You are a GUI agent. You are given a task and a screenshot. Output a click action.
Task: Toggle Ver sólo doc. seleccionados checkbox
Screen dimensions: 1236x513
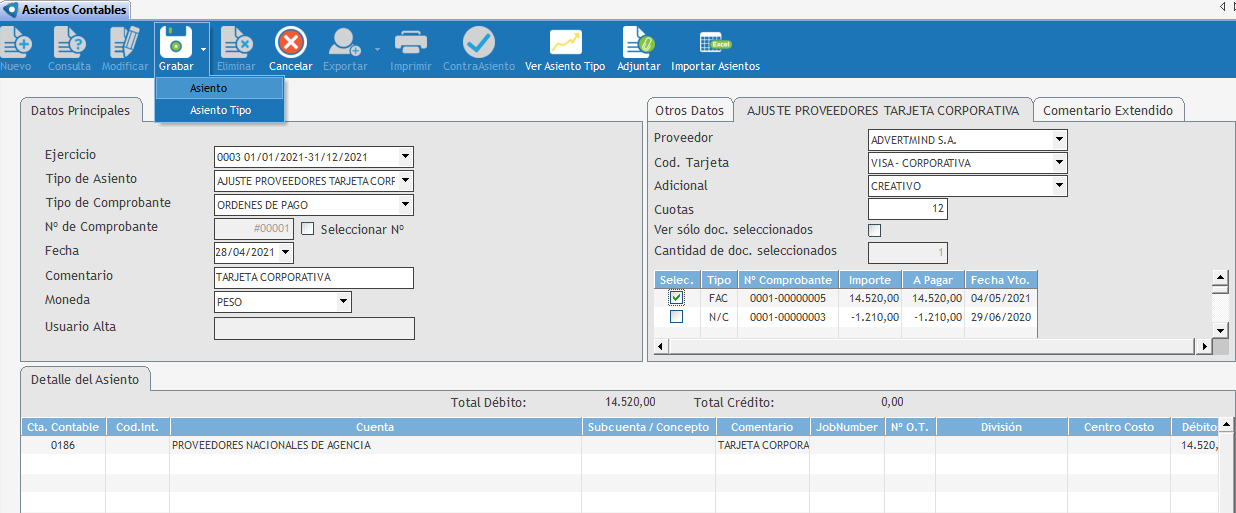(x=875, y=230)
